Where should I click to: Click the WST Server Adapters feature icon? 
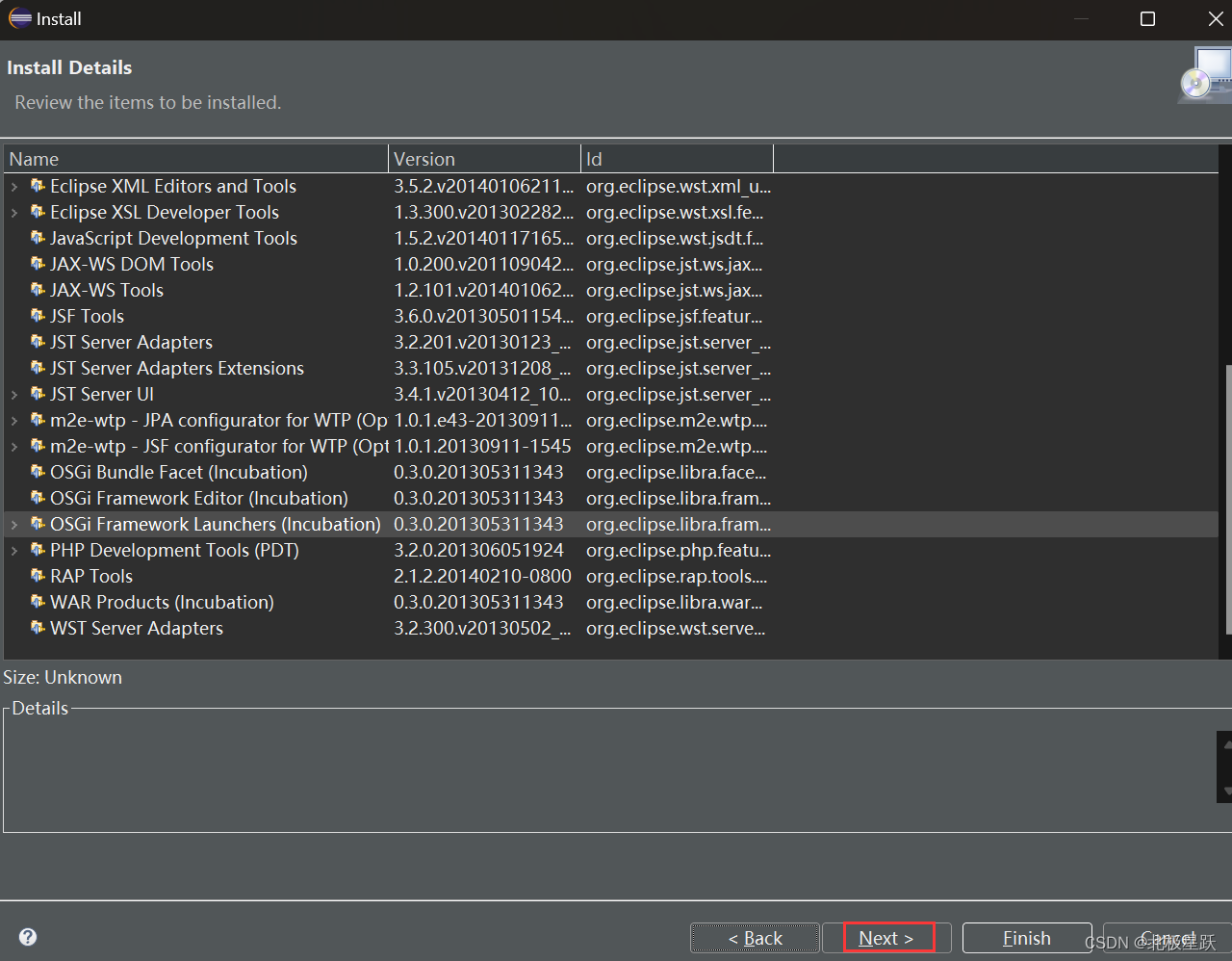coord(38,627)
